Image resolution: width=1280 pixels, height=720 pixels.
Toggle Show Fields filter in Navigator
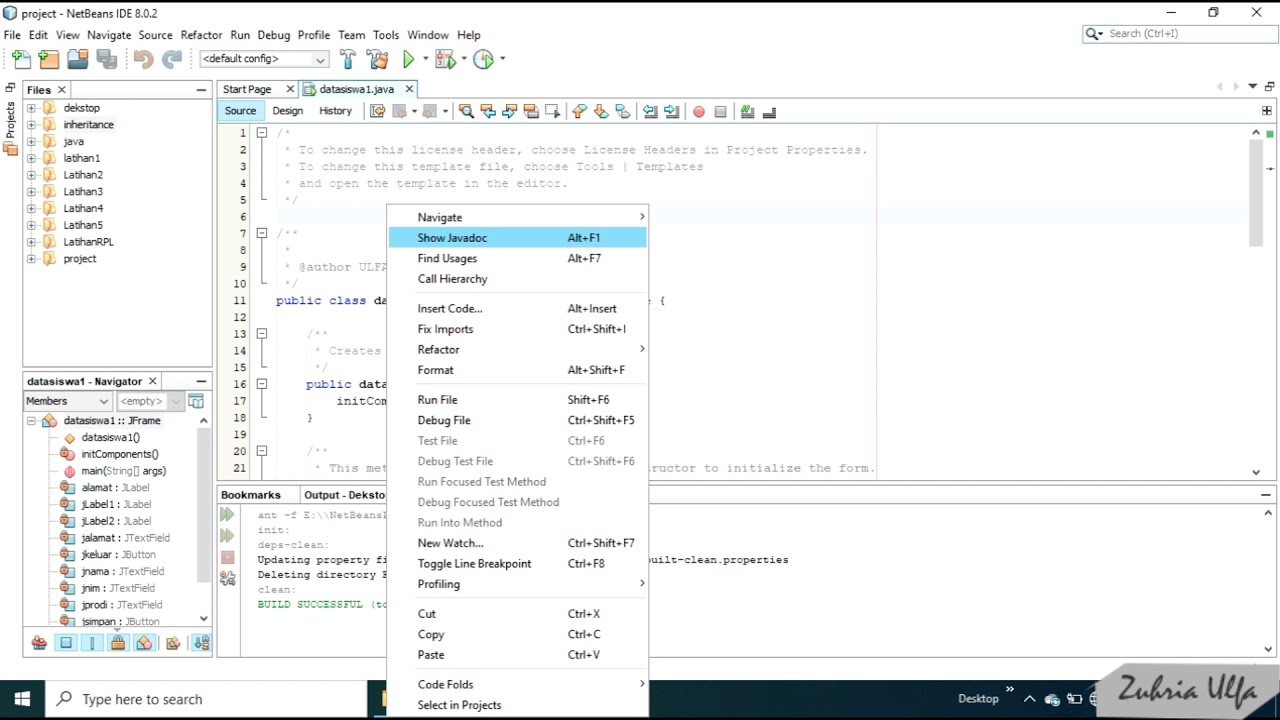click(x=66, y=643)
